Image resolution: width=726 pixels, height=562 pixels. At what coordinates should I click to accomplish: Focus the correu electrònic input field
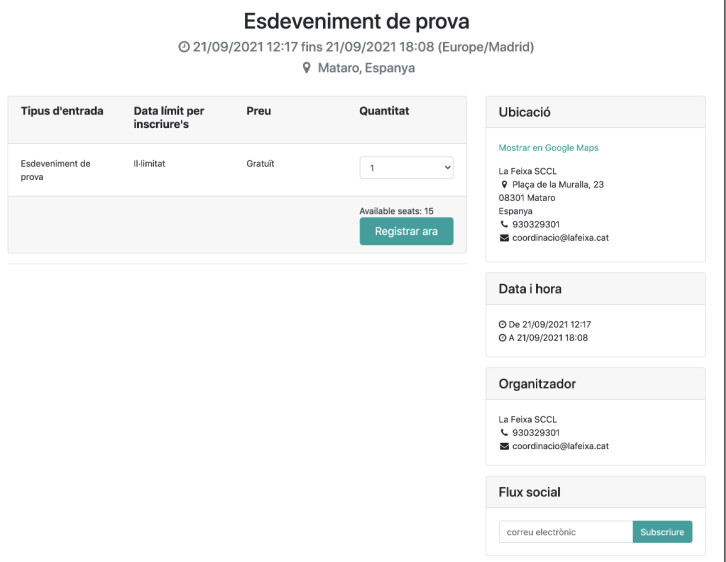[x=565, y=532]
